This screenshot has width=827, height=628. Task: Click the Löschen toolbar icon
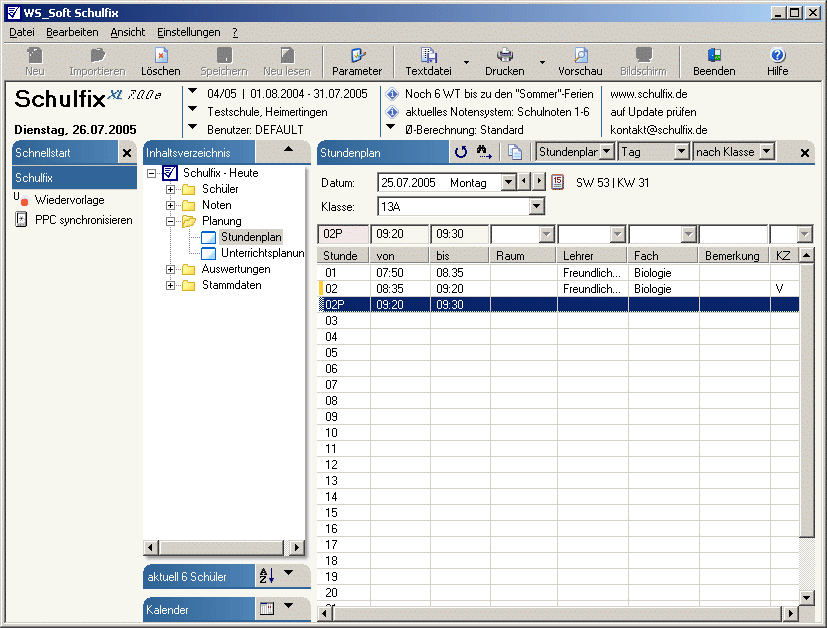pos(161,55)
